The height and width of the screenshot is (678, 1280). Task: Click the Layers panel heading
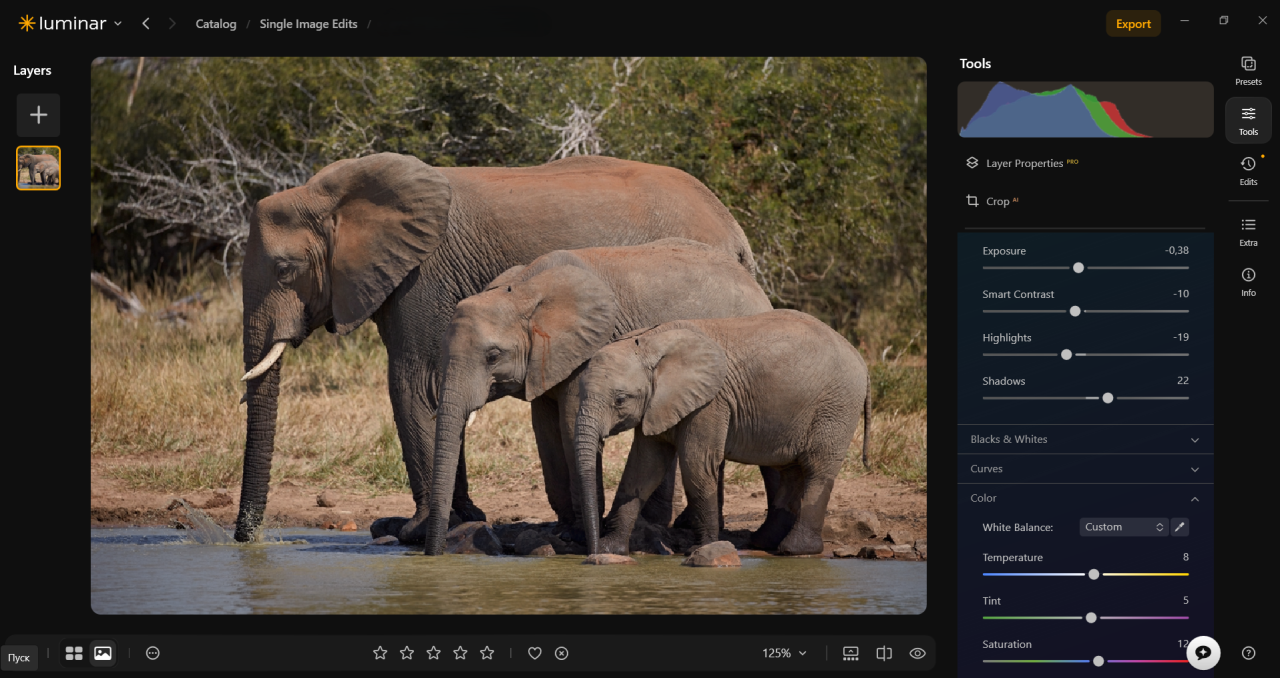pos(32,71)
